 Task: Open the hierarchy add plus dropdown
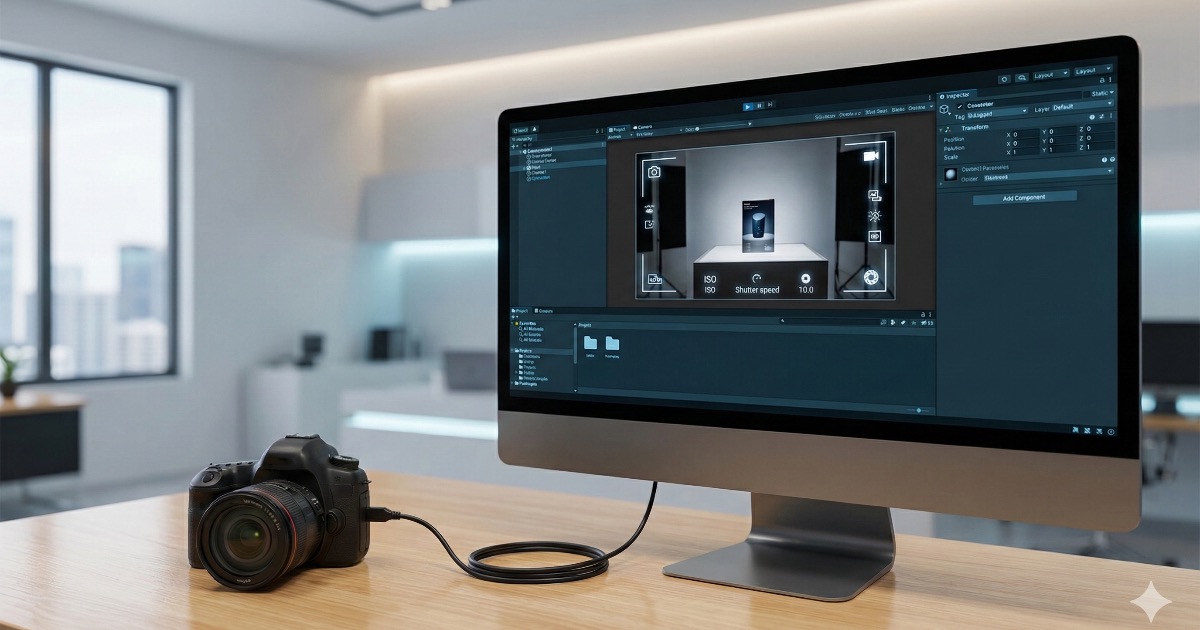click(515, 146)
